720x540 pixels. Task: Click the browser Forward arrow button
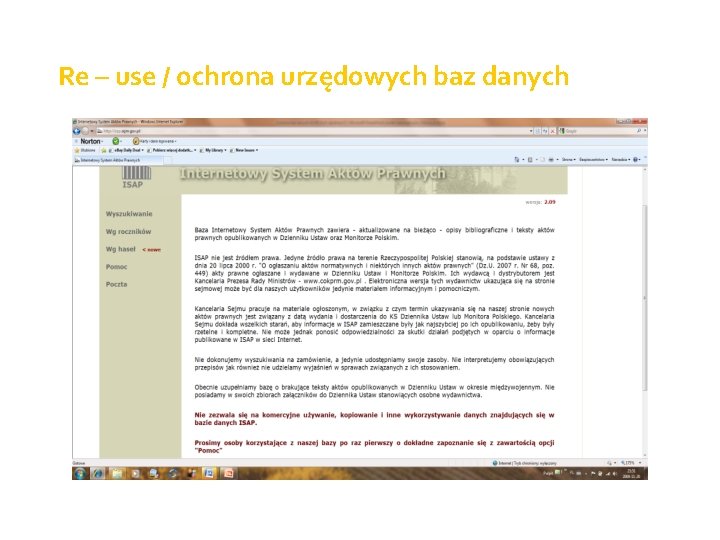(x=85, y=131)
